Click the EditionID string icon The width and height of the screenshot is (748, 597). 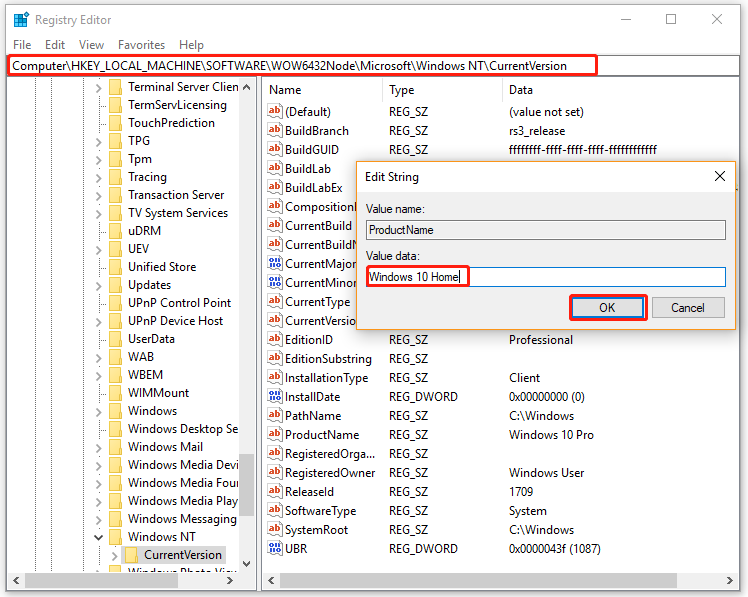(274, 339)
